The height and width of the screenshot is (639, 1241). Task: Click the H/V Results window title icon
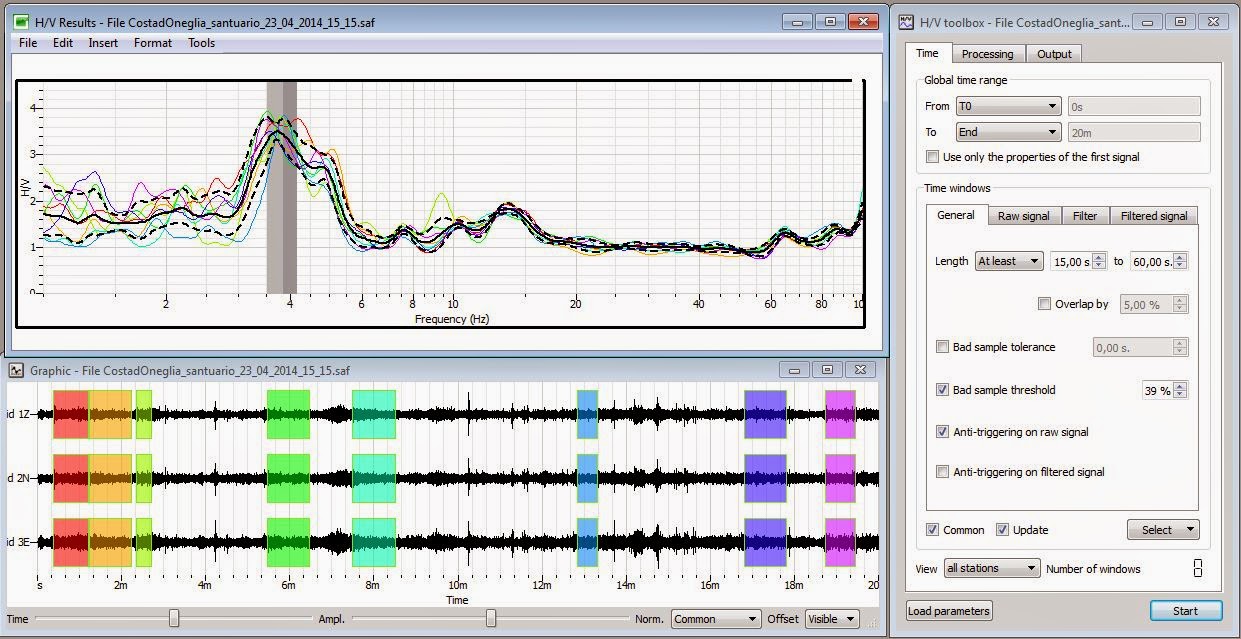(x=21, y=21)
